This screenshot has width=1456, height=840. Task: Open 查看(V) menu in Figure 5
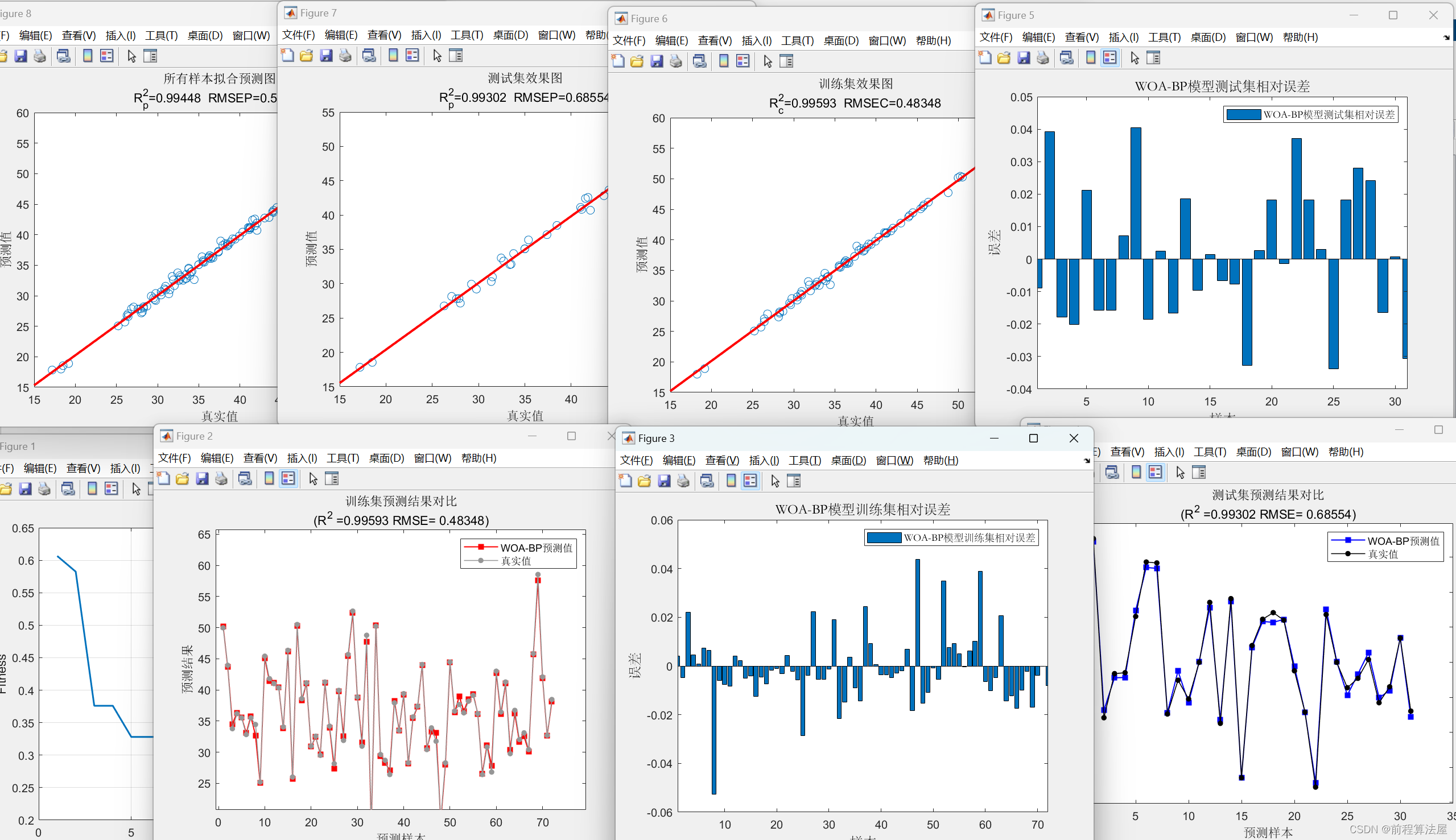(x=1082, y=38)
